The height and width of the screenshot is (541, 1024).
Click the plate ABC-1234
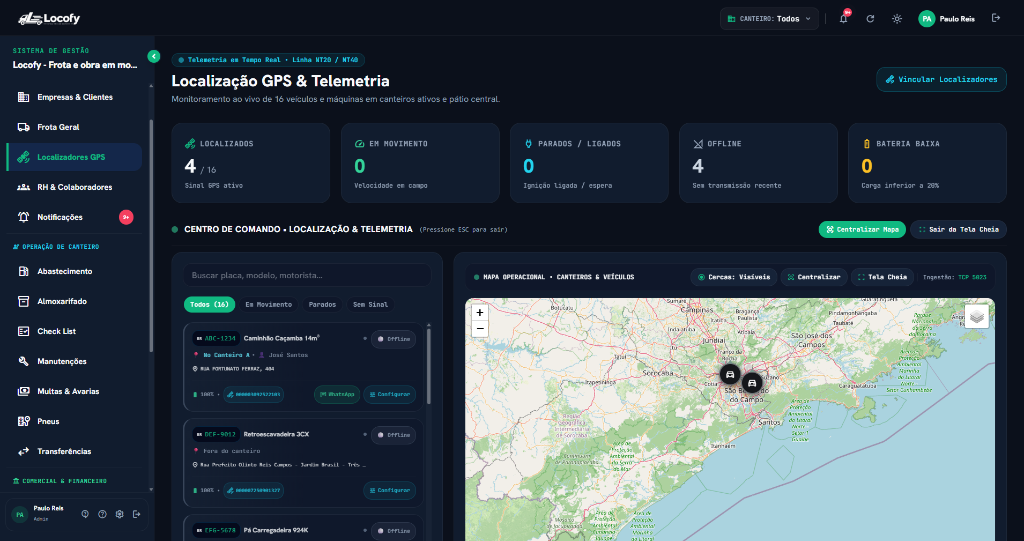pyautogui.click(x=216, y=338)
